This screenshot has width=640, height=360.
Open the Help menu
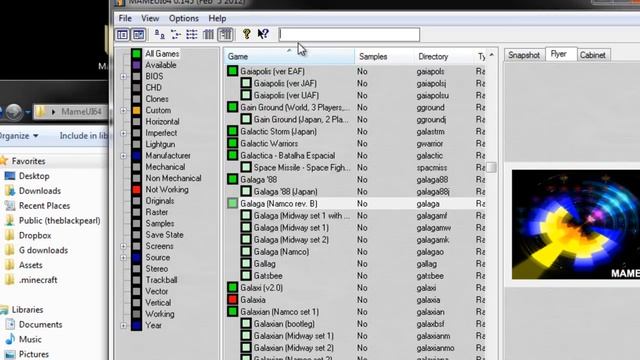tap(217, 18)
